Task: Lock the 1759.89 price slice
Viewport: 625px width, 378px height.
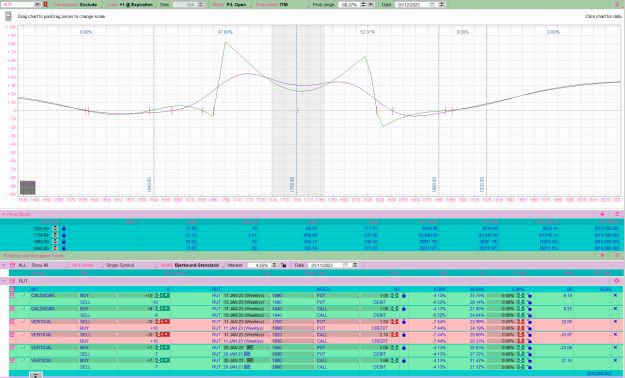Action: pos(64,235)
